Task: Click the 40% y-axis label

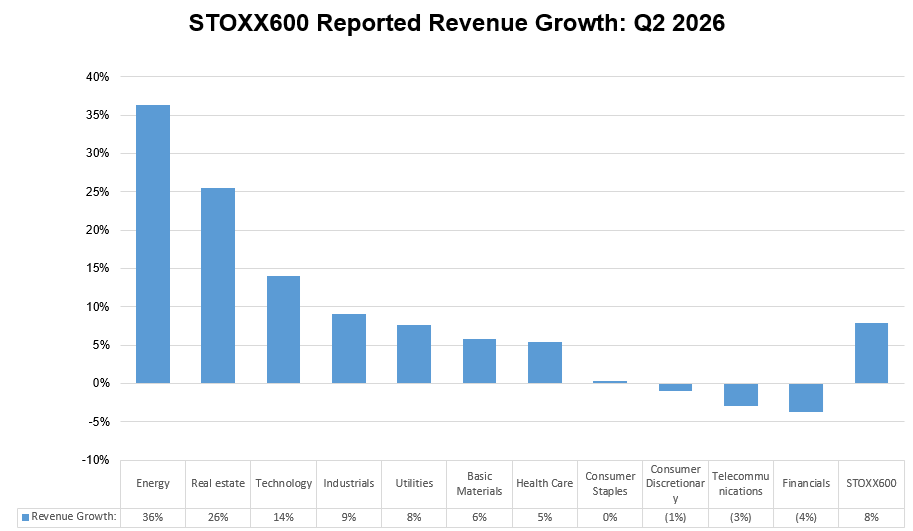Action: click(98, 77)
